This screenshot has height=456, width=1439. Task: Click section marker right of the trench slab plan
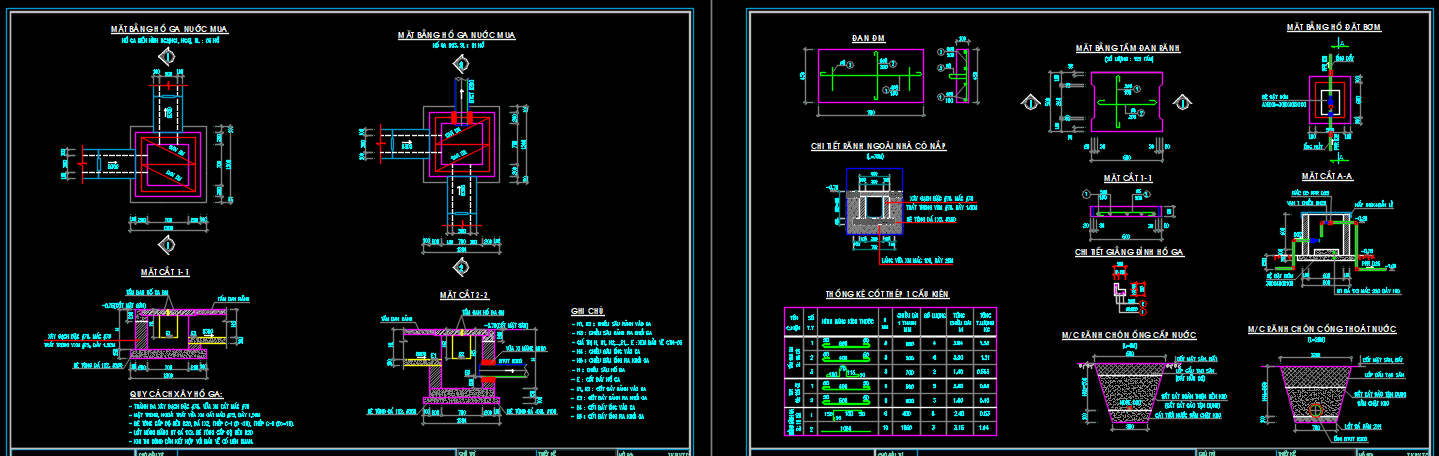point(1182,103)
